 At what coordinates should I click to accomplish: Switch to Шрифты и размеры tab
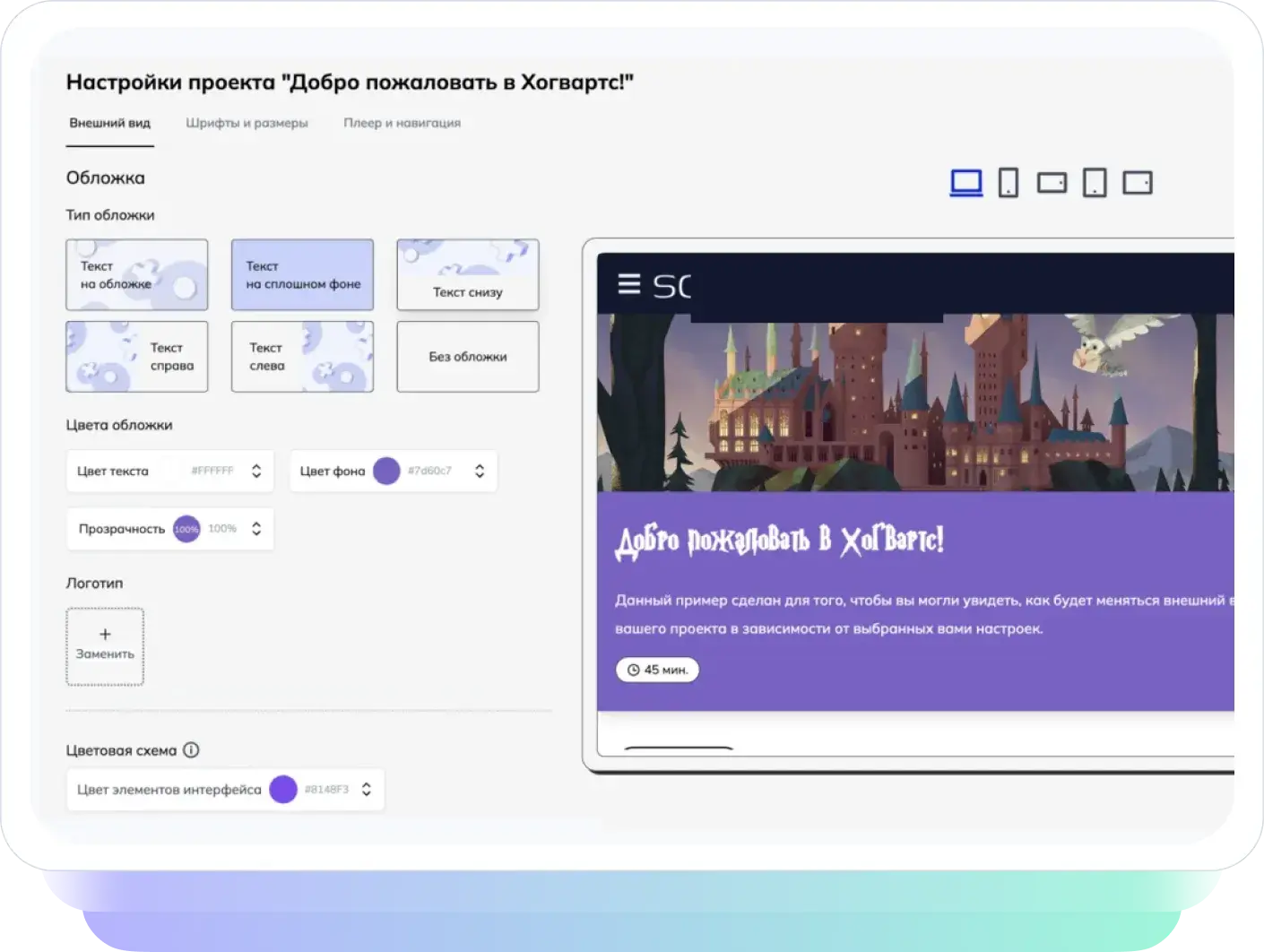coord(247,123)
